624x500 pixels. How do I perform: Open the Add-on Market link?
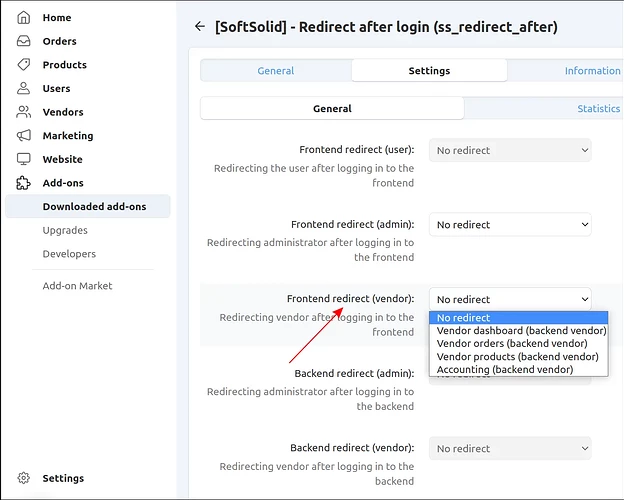point(77,285)
